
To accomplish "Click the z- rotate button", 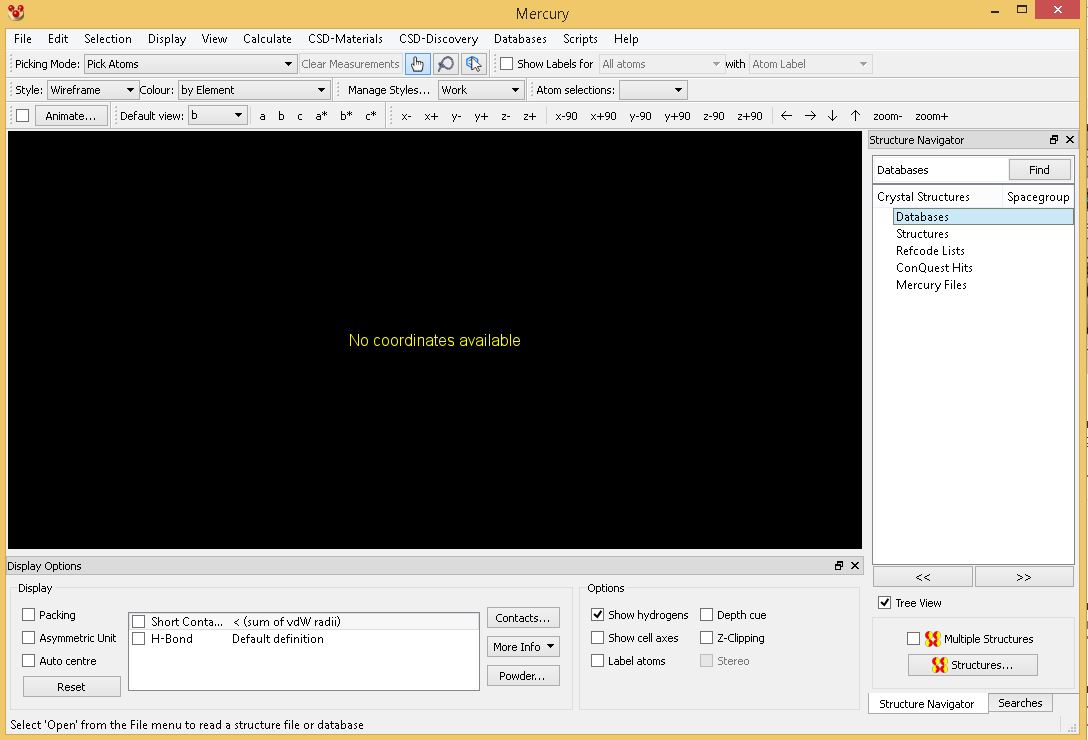I will (506, 116).
